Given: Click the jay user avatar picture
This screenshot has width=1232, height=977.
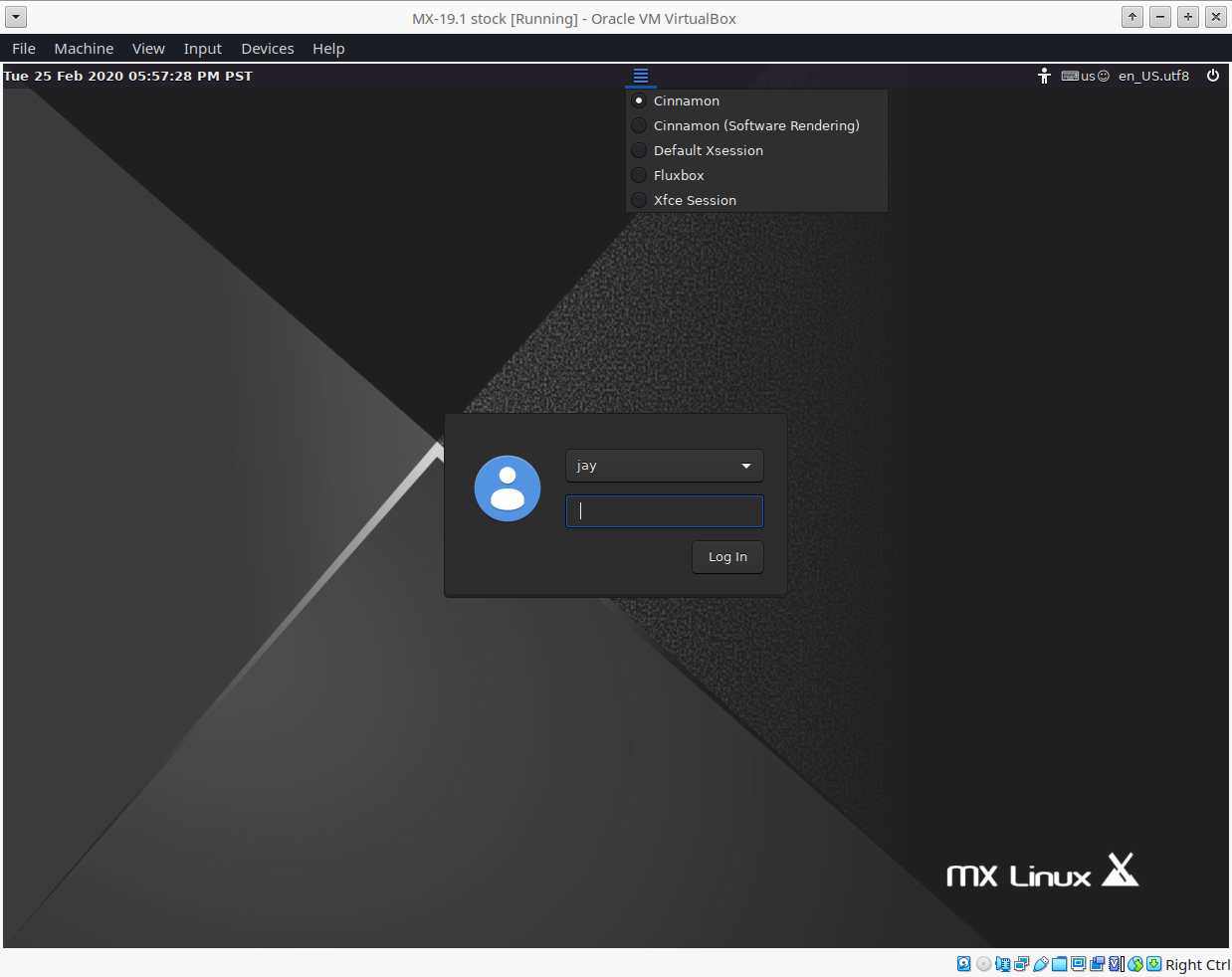Looking at the screenshot, I should tap(508, 488).
